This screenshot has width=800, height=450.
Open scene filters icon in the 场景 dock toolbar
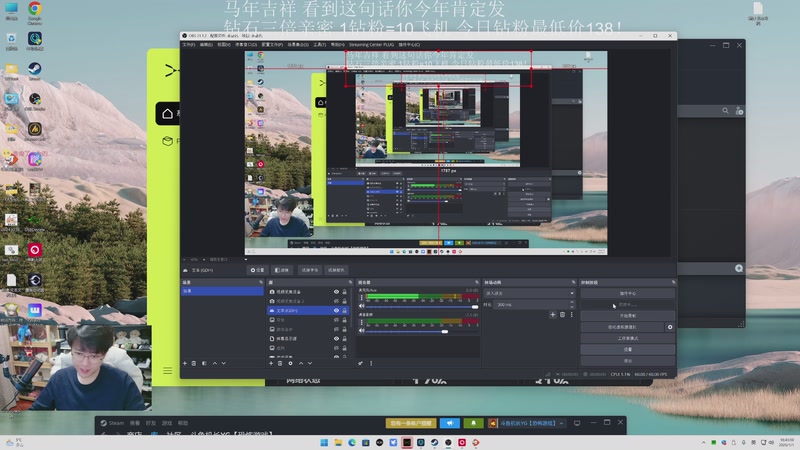204,363
